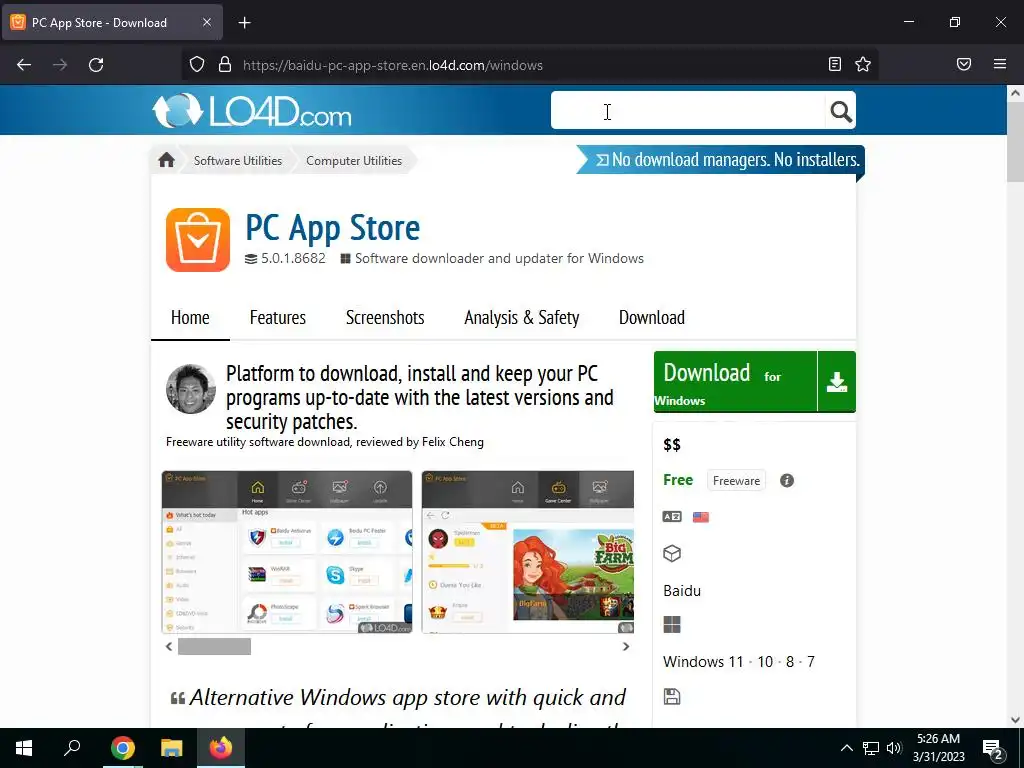Close the PC App Store tab
1024x768 pixels.
tap(206, 22)
